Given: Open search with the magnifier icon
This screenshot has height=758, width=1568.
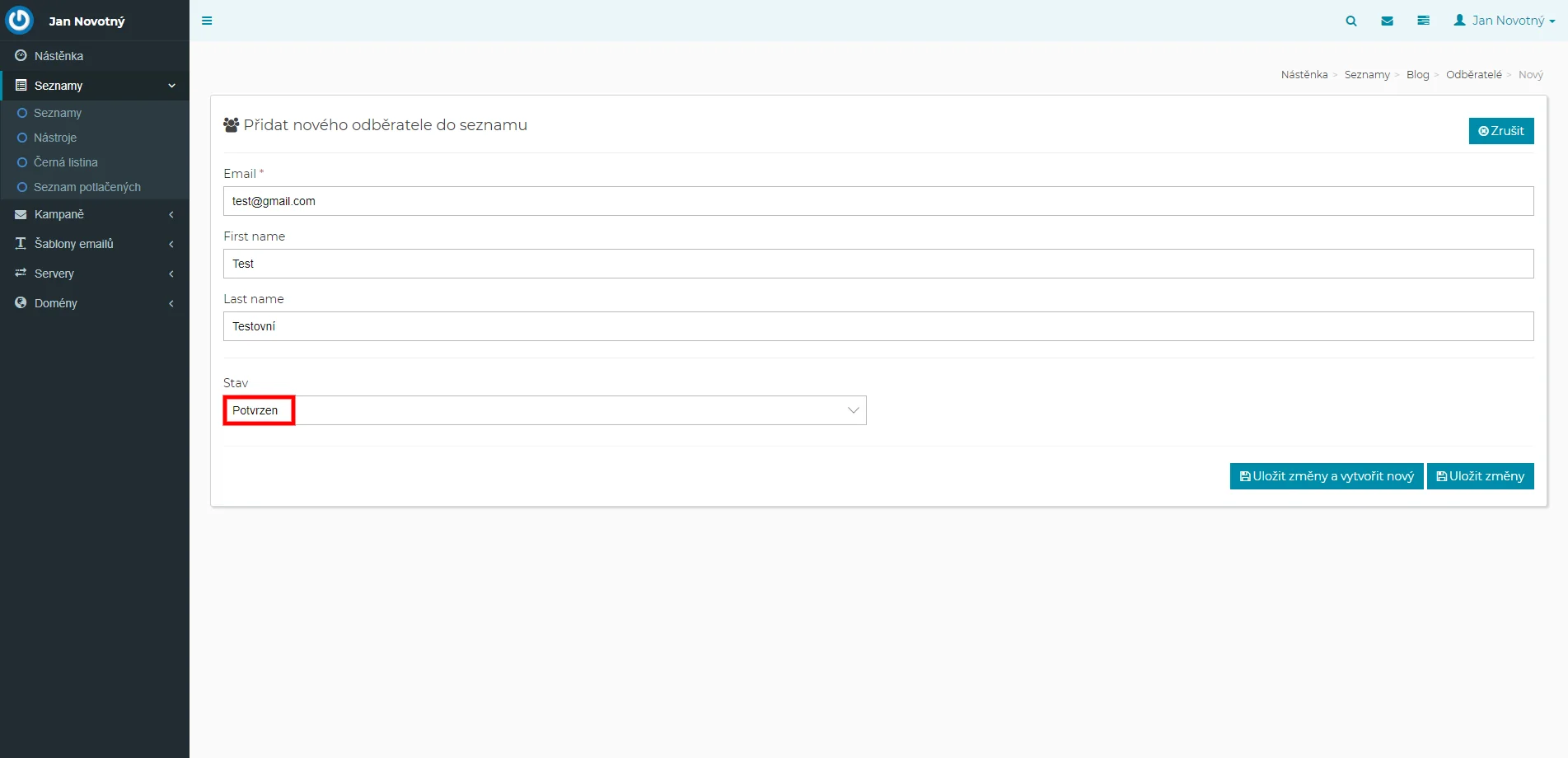Looking at the screenshot, I should tap(1351, 21).
